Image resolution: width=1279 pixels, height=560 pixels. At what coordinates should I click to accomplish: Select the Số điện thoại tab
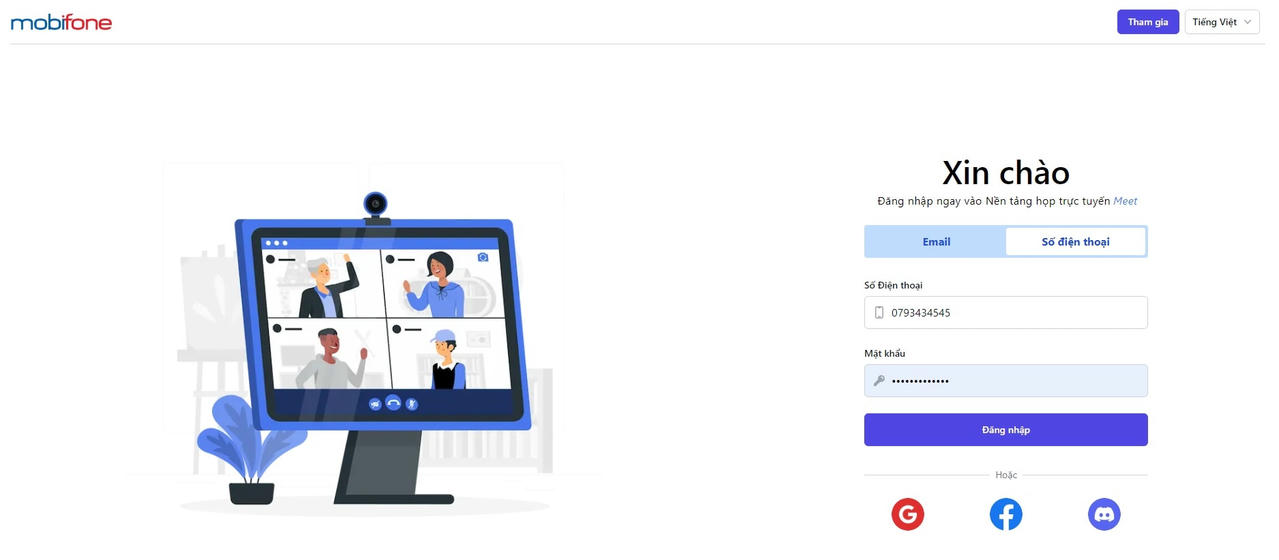coord(1076,242)
